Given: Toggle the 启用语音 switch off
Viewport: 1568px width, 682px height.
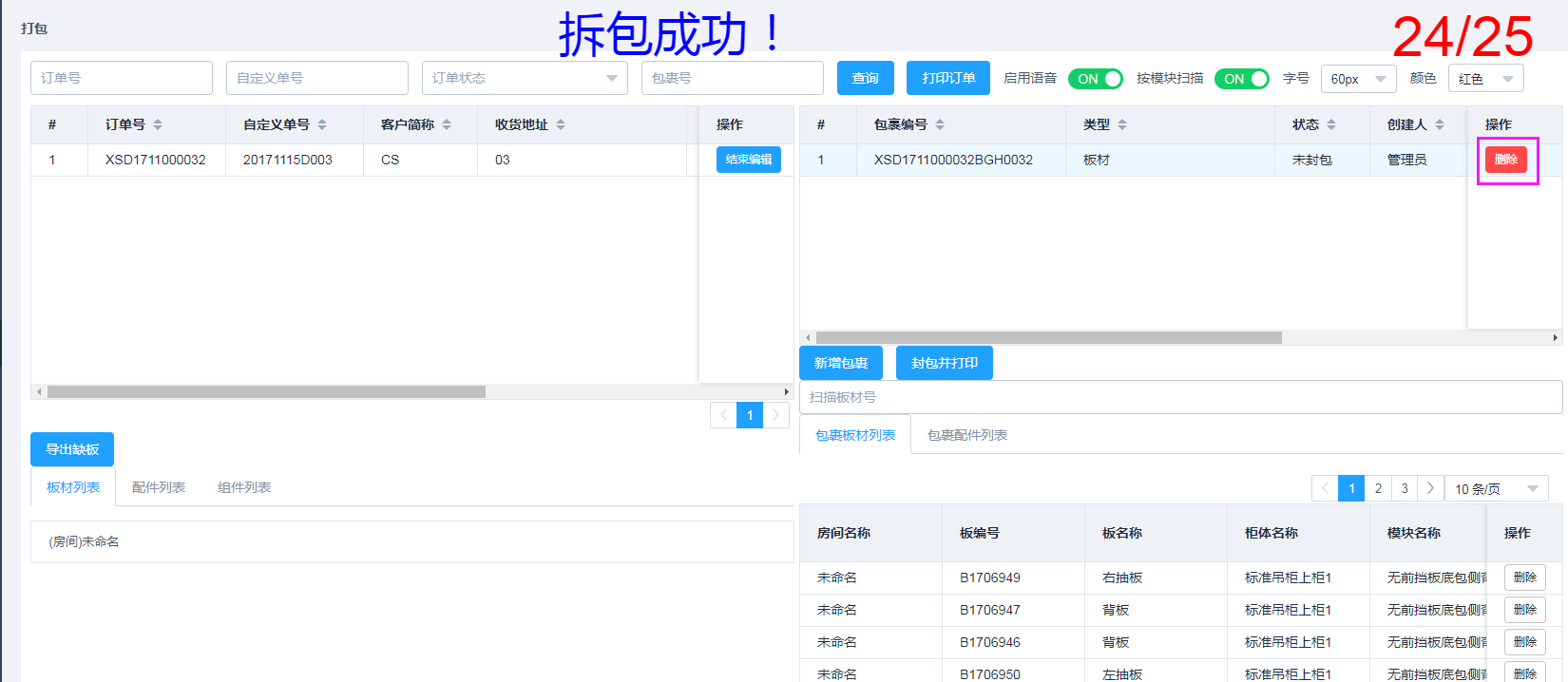Looking at the screenshot, I should pos(1095,79).
